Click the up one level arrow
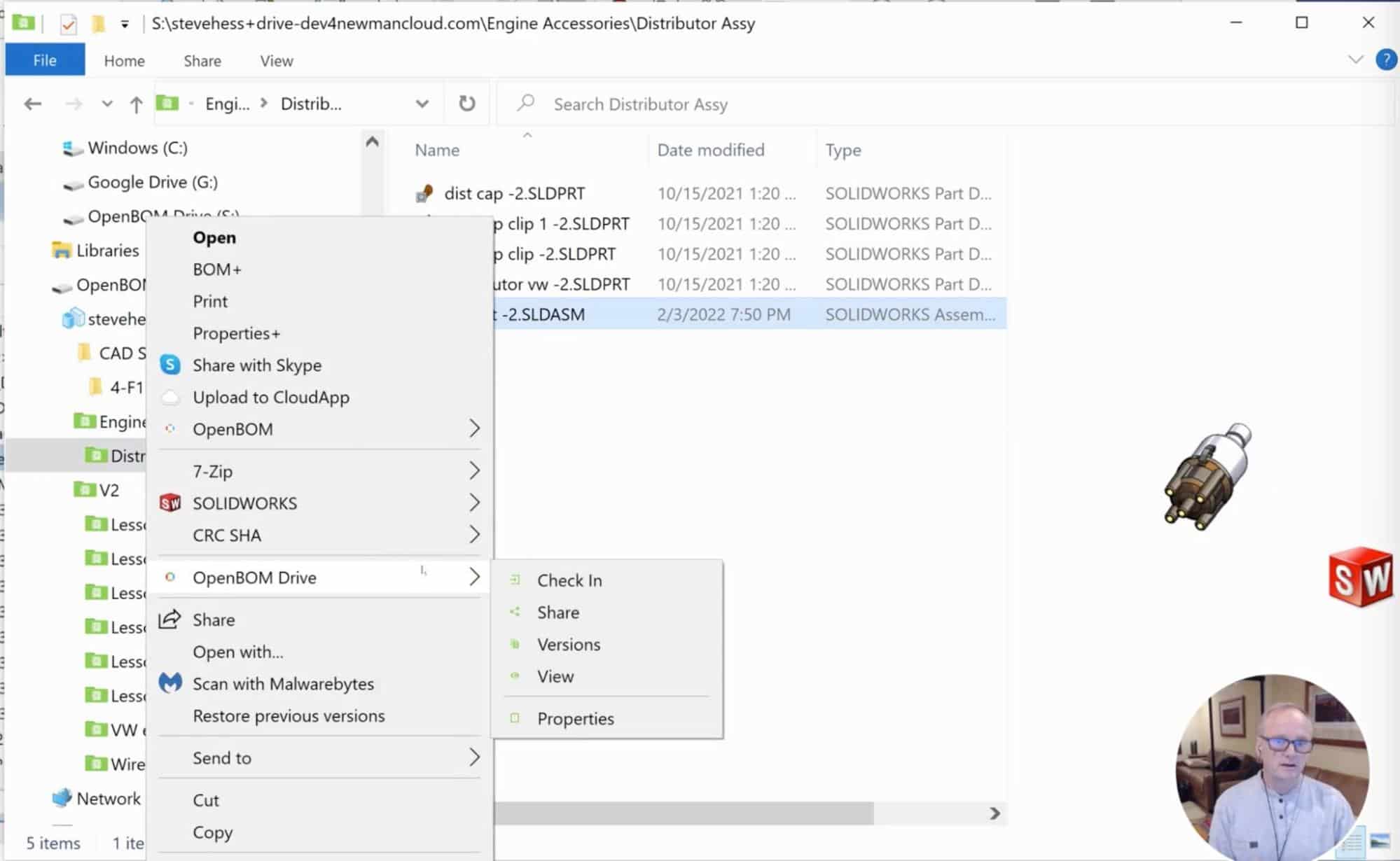The image size is (1400, 861). pos(136,104)
